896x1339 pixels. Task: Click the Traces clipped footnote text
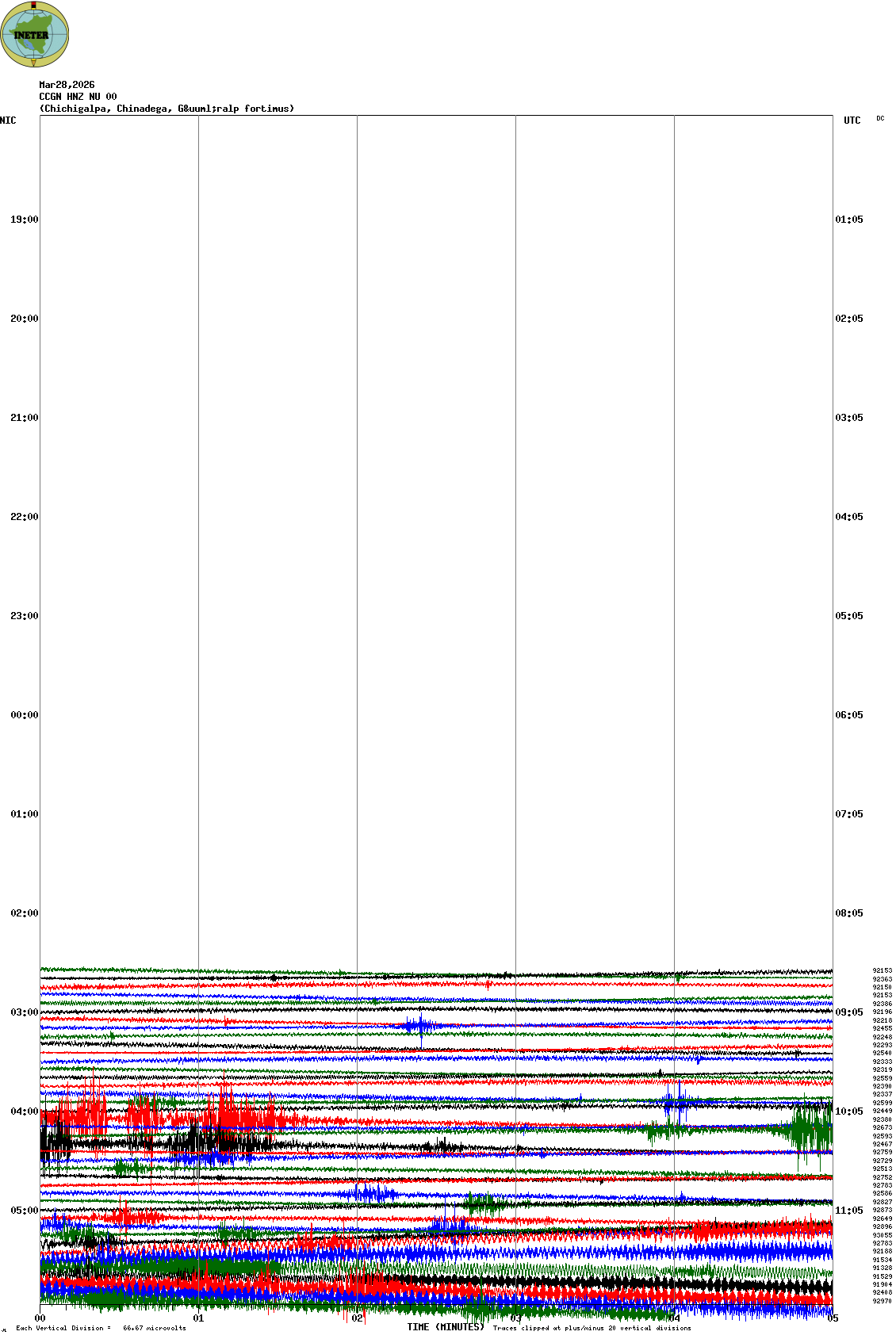(592, 1328)
